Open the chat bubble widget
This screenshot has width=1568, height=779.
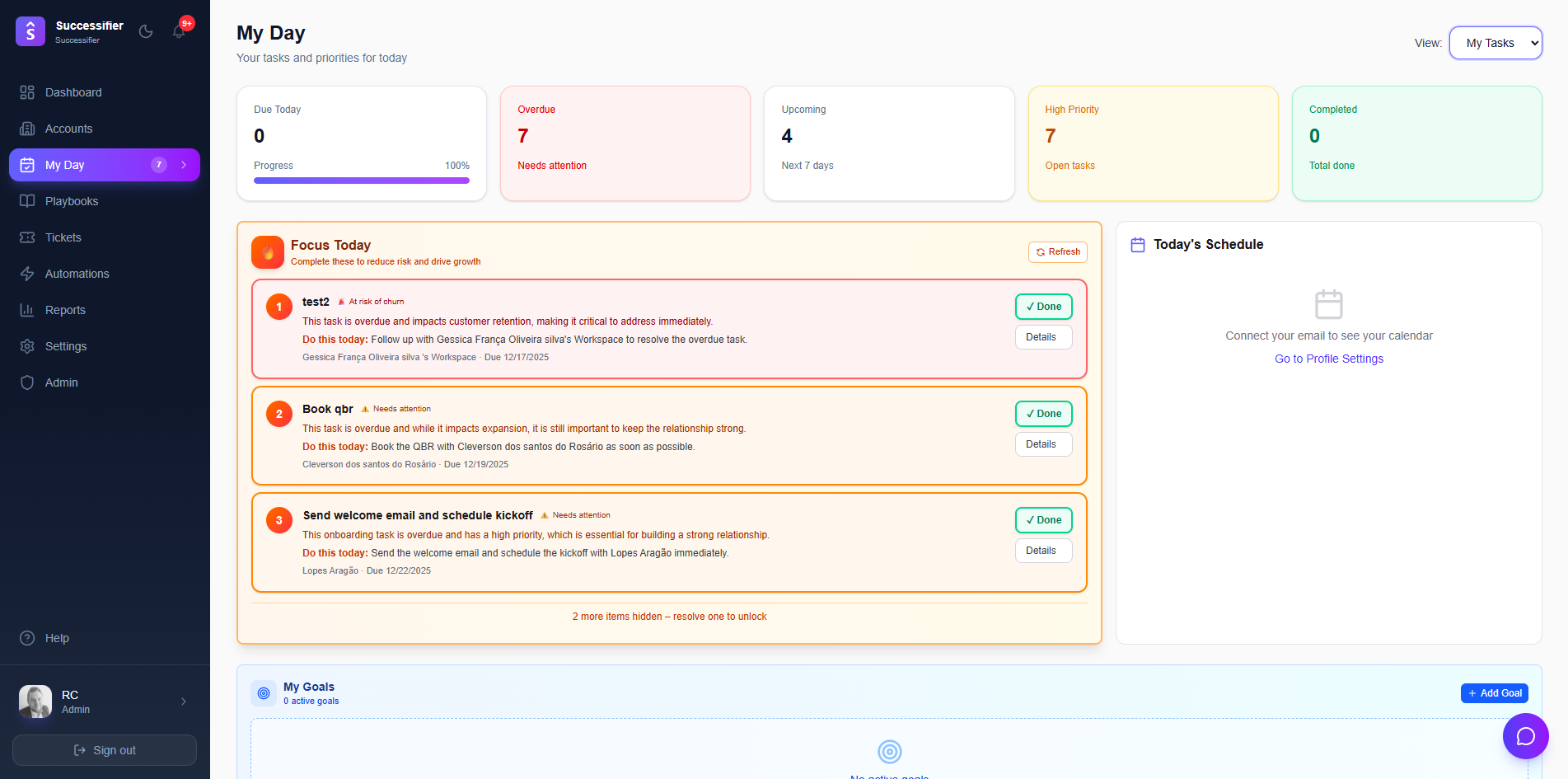(1525, 736)
